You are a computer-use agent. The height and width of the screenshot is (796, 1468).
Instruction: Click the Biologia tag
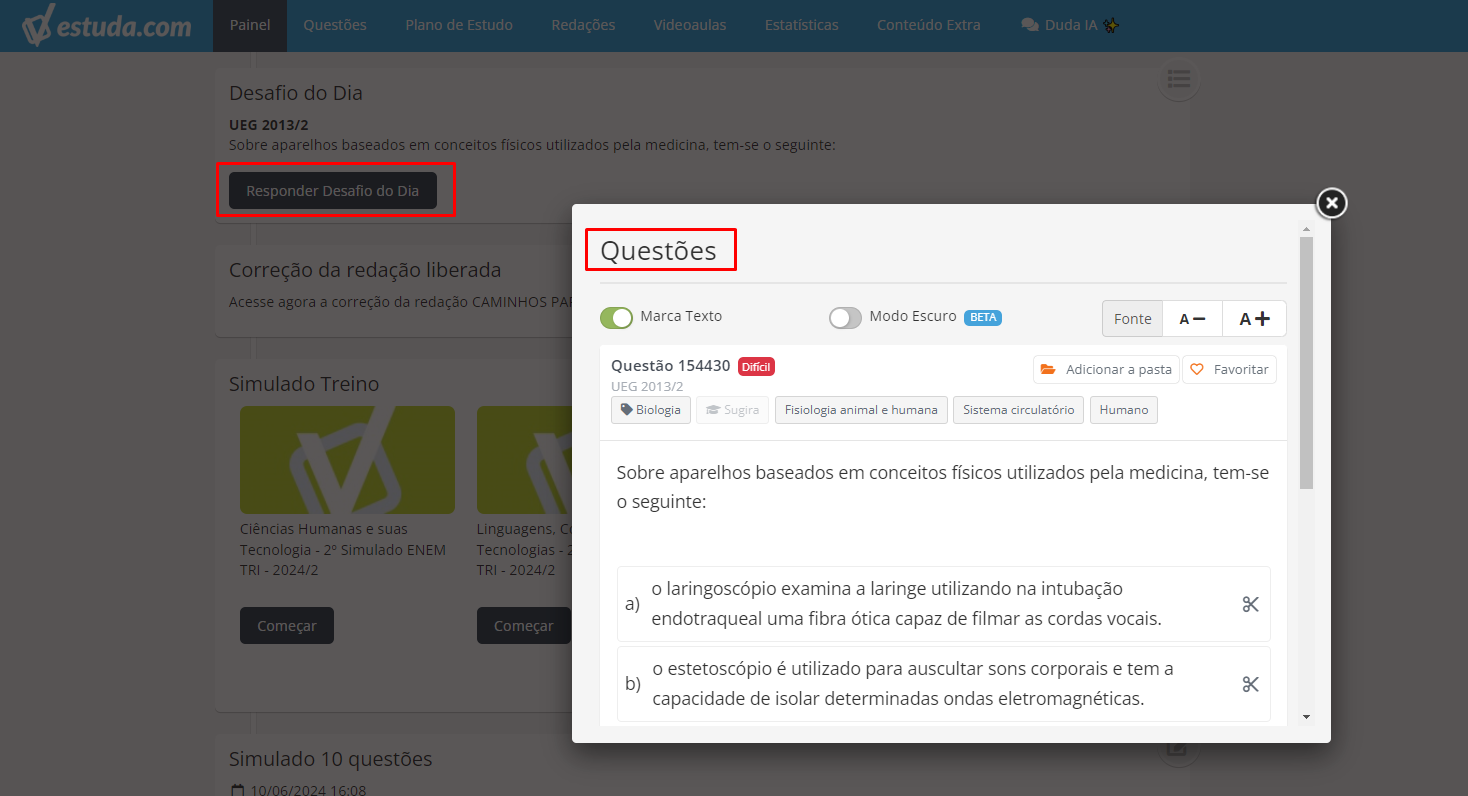651,410
